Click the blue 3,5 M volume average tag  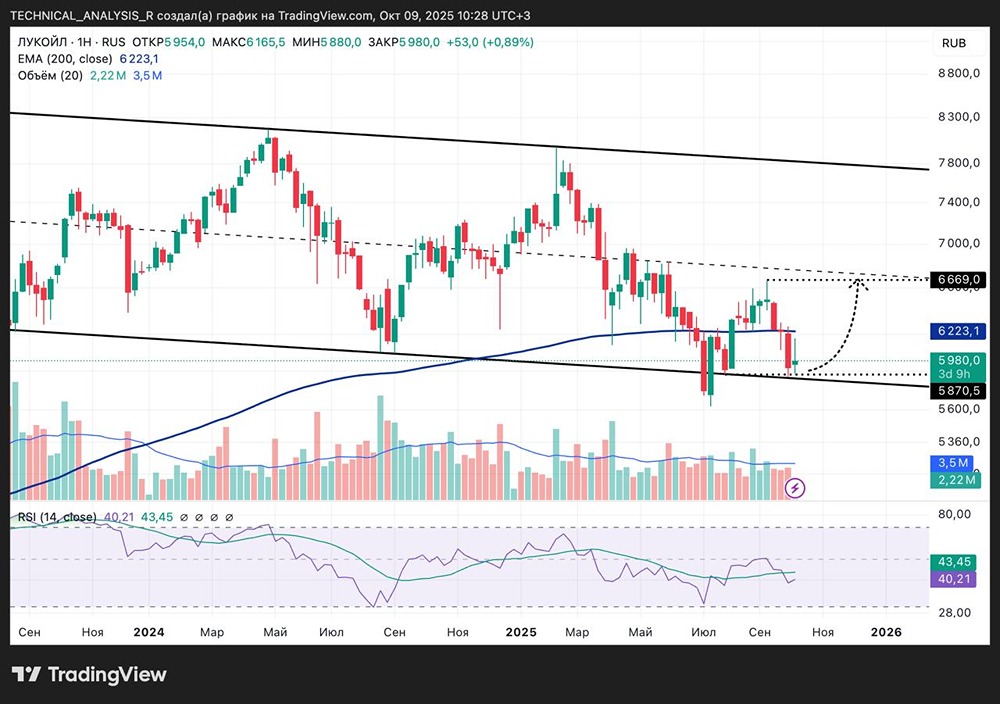tap(957, 463)
